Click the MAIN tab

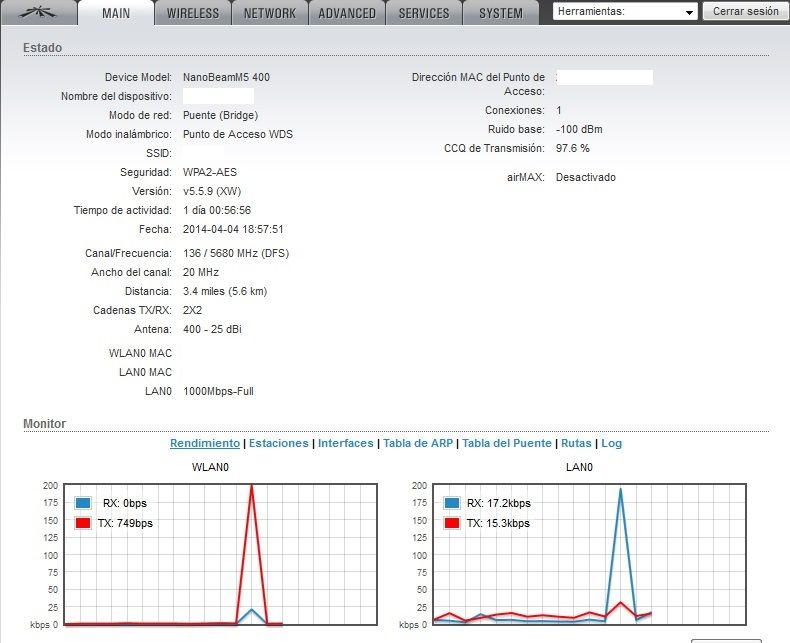[116, 13]
